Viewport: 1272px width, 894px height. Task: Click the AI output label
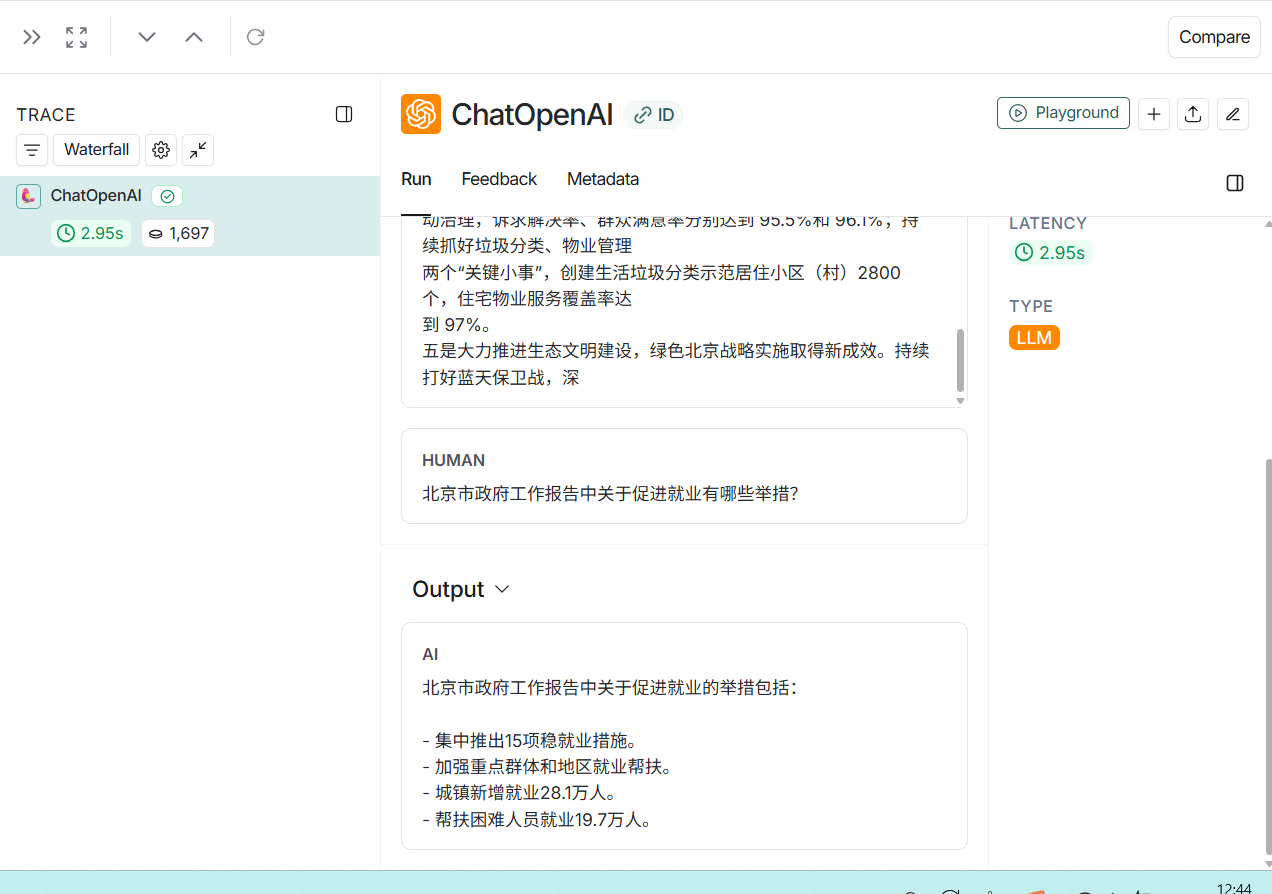coord(430,655)
